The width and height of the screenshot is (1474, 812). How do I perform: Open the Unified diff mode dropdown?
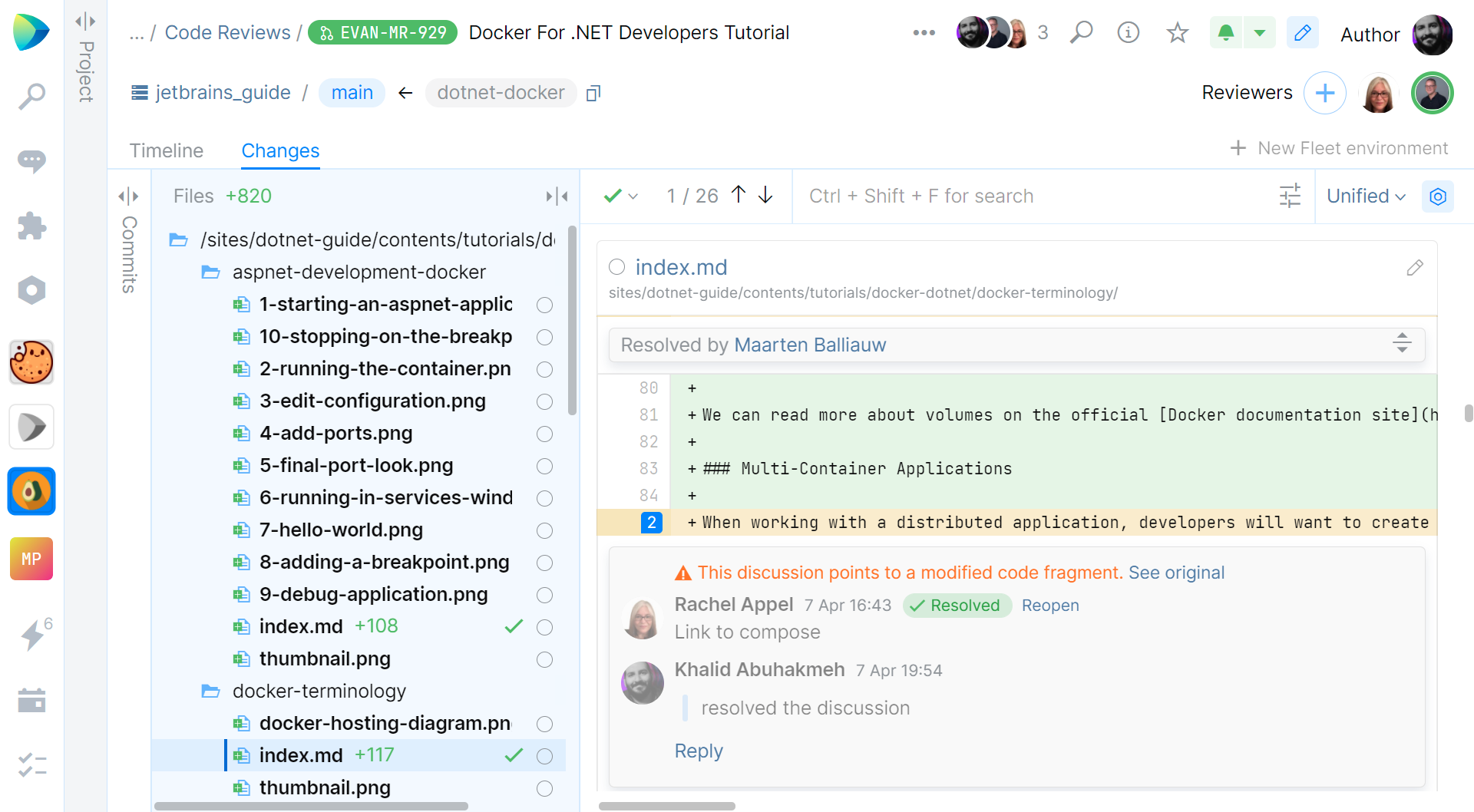(1366, 196)
